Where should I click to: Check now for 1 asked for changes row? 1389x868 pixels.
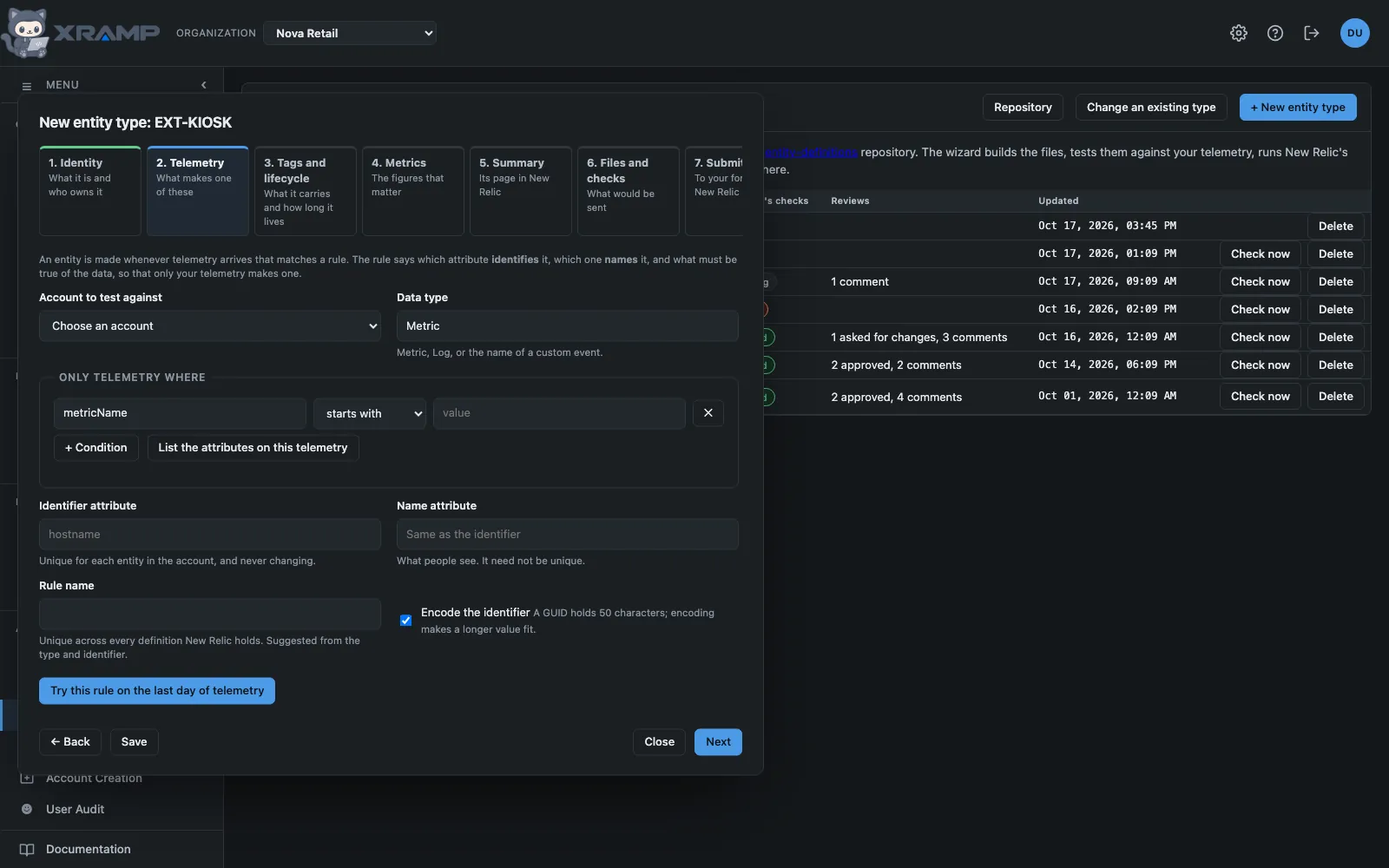pyautogui.click(x=1261, y=338)
